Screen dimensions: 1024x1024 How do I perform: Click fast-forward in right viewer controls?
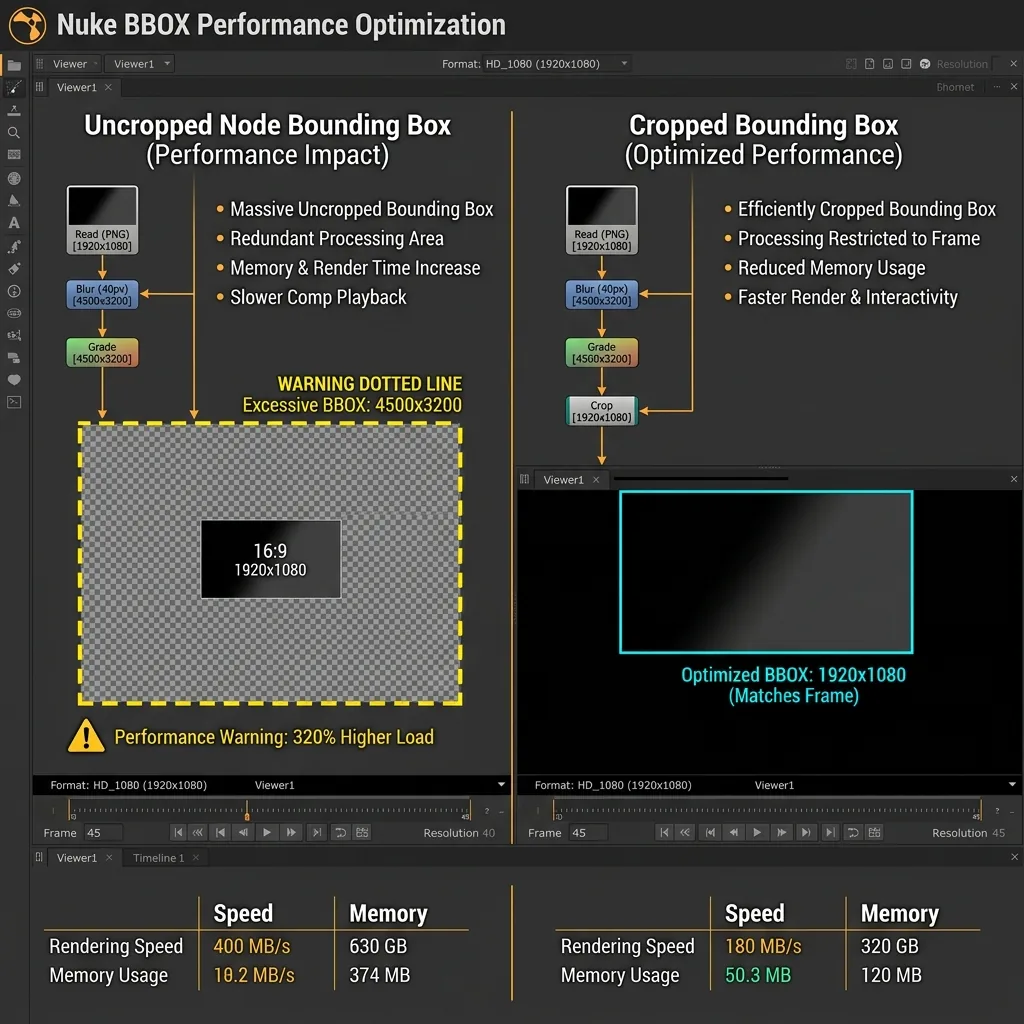(x=781, y=832)
